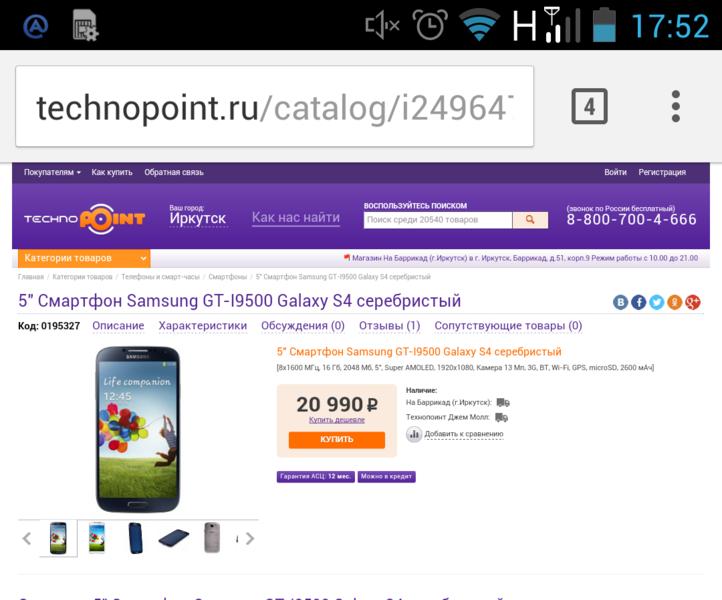Focus the product search input field

[x=438, y=220]
